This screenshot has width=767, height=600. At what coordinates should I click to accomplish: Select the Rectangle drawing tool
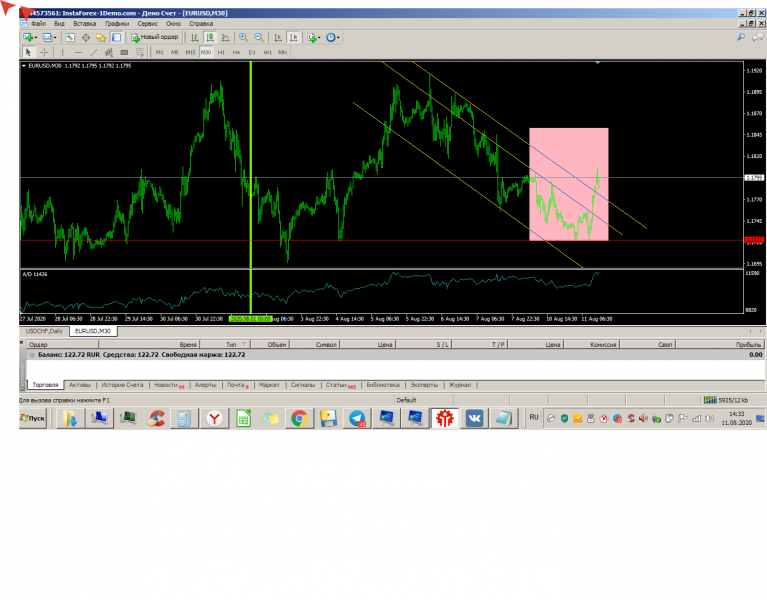click(124, 52)
